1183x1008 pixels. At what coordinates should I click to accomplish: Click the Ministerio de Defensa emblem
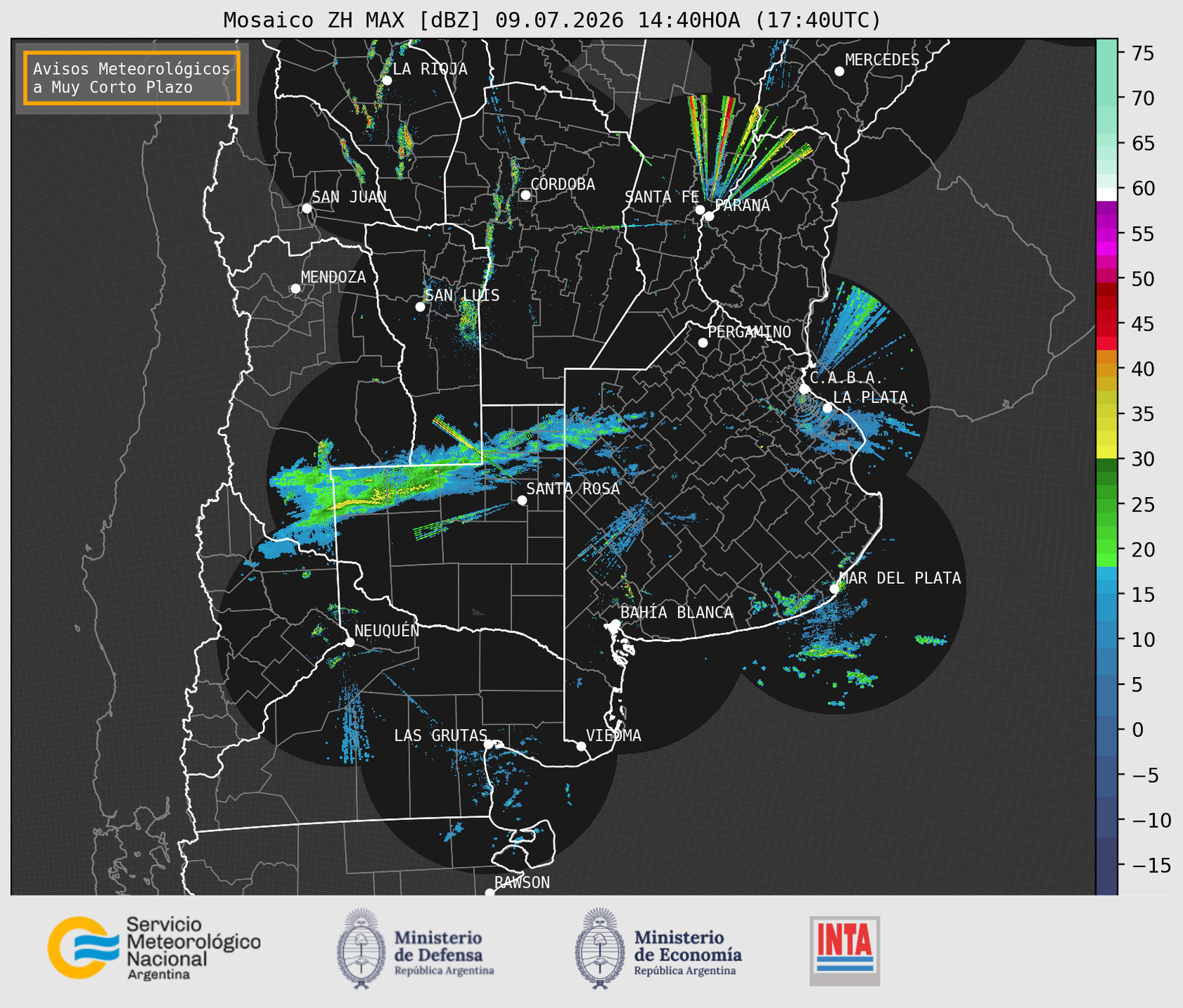pyautogui.click(x=360, y=949)
